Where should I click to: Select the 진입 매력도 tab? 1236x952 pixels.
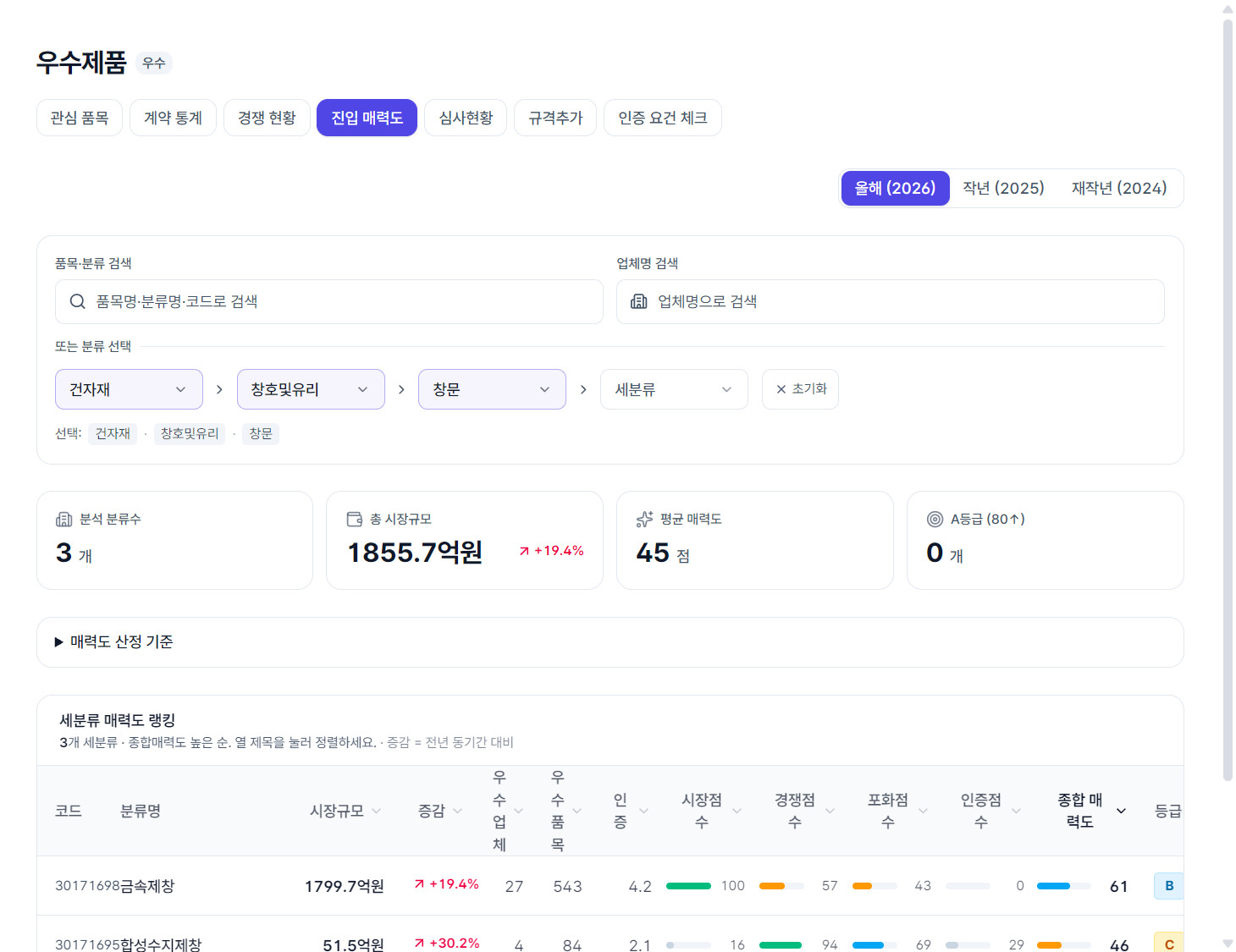coord(367,118)
